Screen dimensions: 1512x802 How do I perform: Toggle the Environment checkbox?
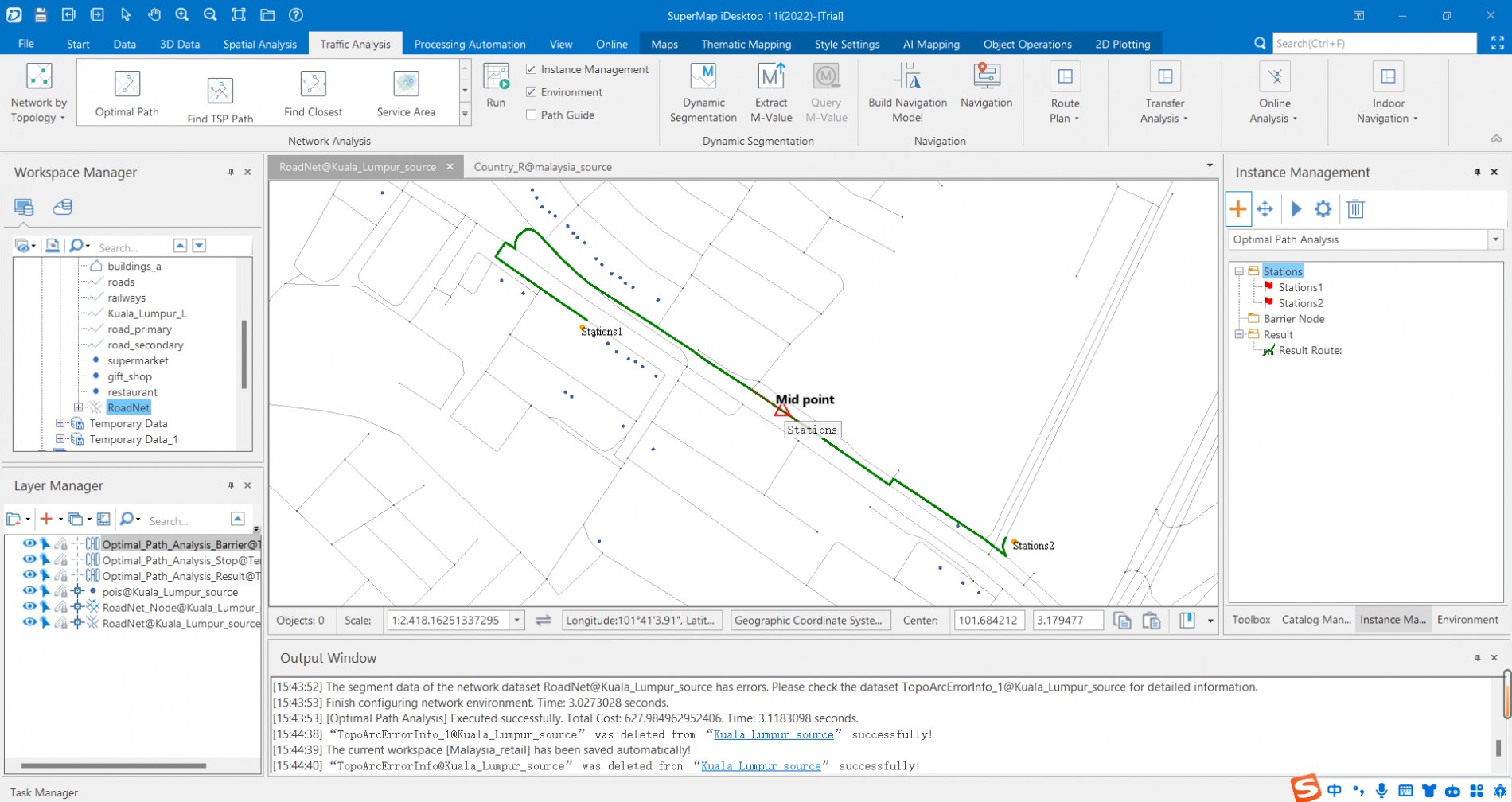(x=531, y=92)
